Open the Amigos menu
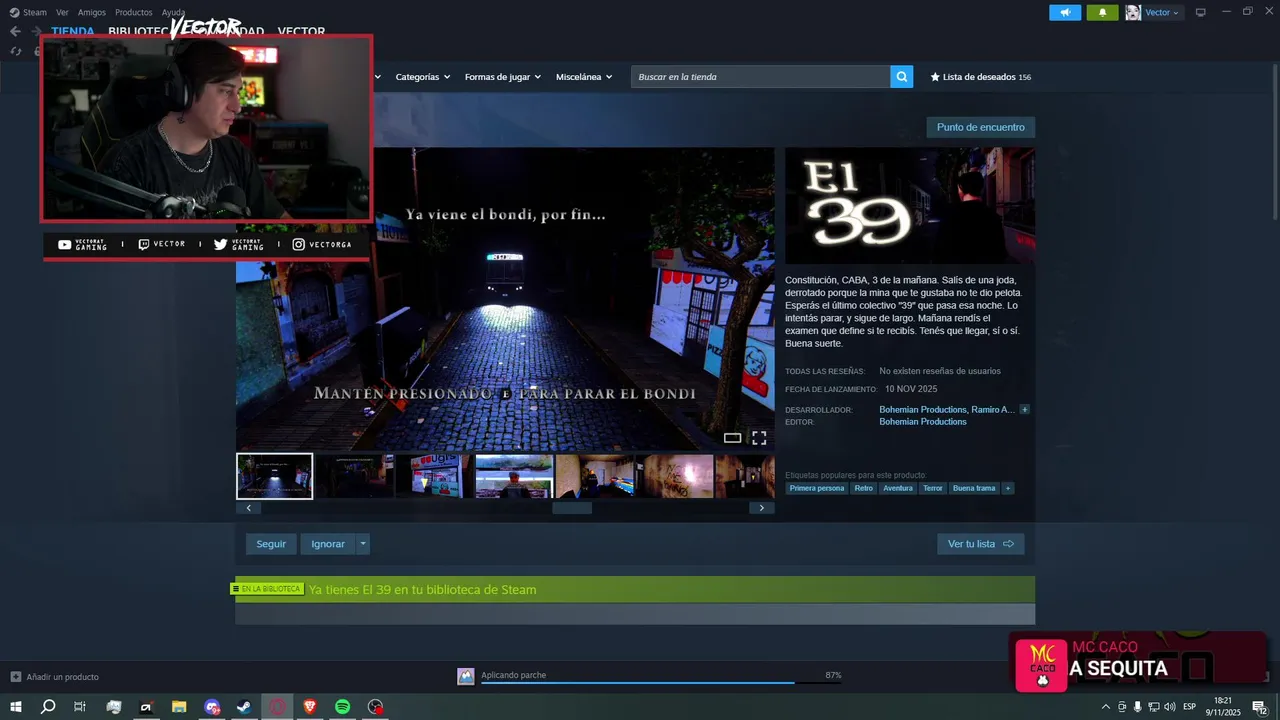Viewport: 1280px width, 720px height. pos(92,12)
